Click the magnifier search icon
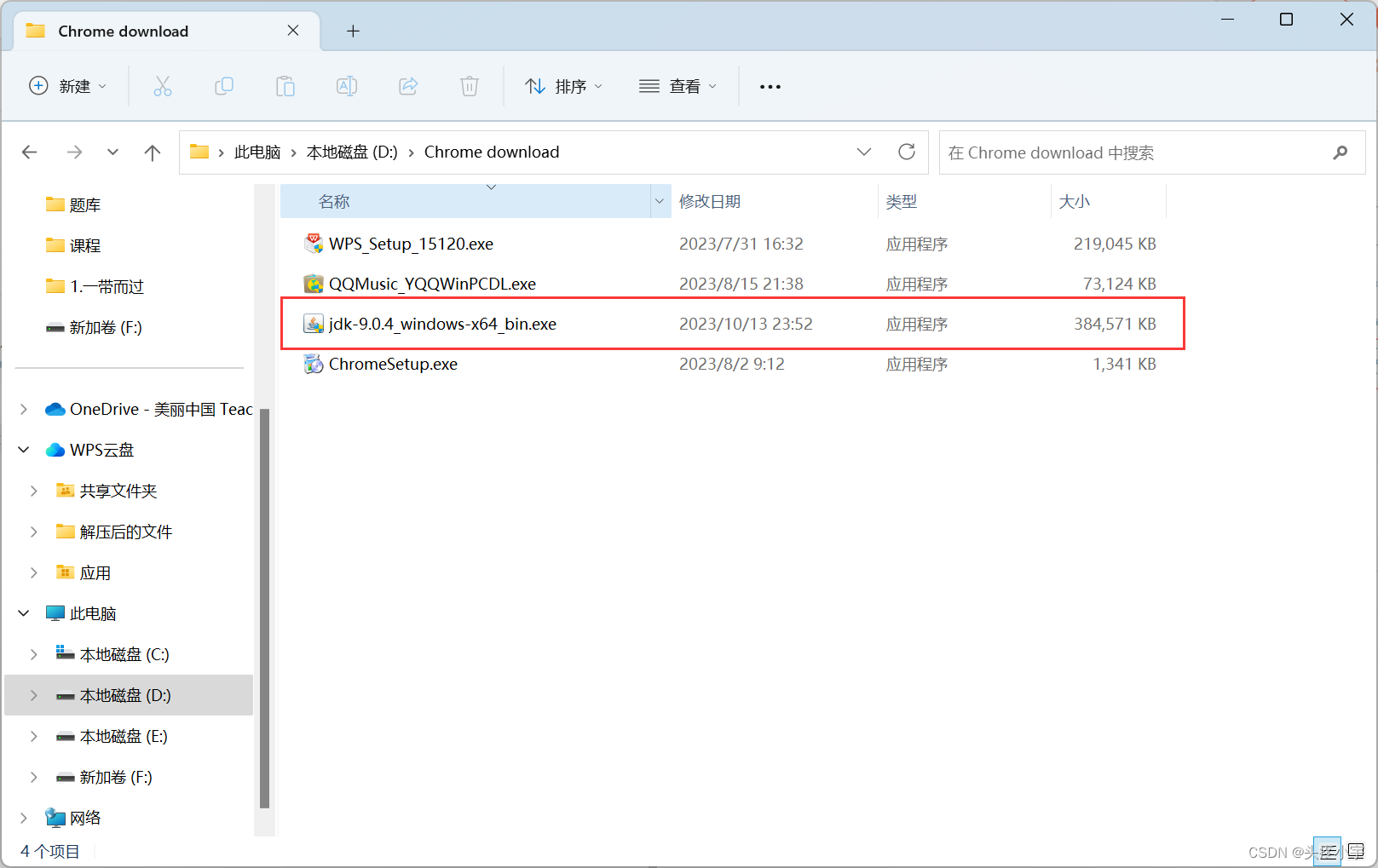This screenshot has width=1378, height=868. click(1341, 152)
